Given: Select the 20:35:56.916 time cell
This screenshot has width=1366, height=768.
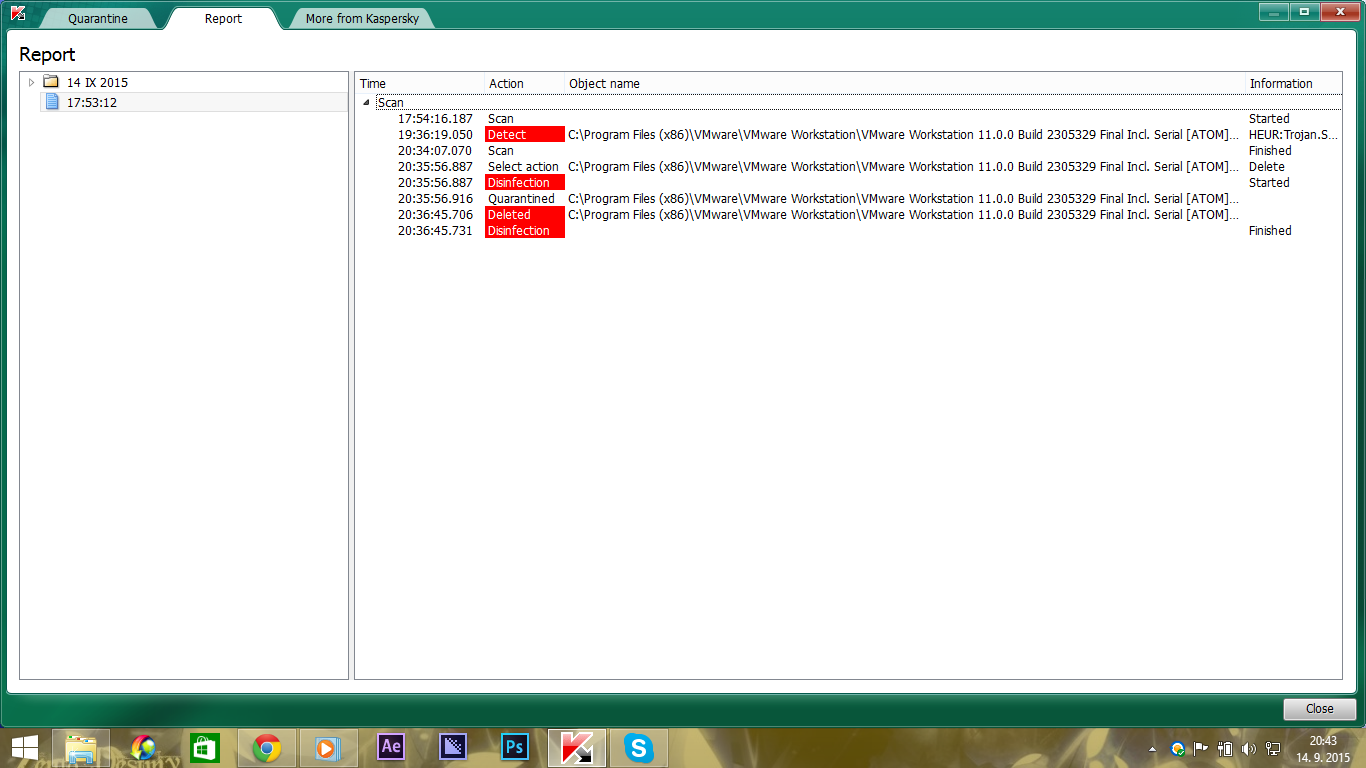Looking at the screenshot, I should [x=435, y=199].
